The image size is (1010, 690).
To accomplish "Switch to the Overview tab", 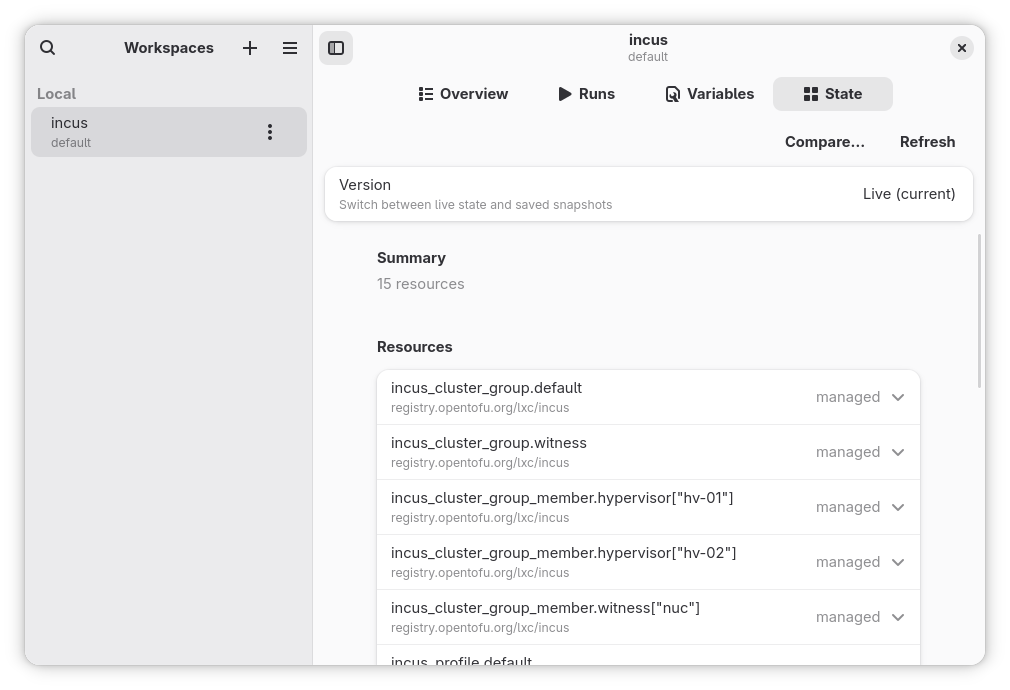I will 463,94.
